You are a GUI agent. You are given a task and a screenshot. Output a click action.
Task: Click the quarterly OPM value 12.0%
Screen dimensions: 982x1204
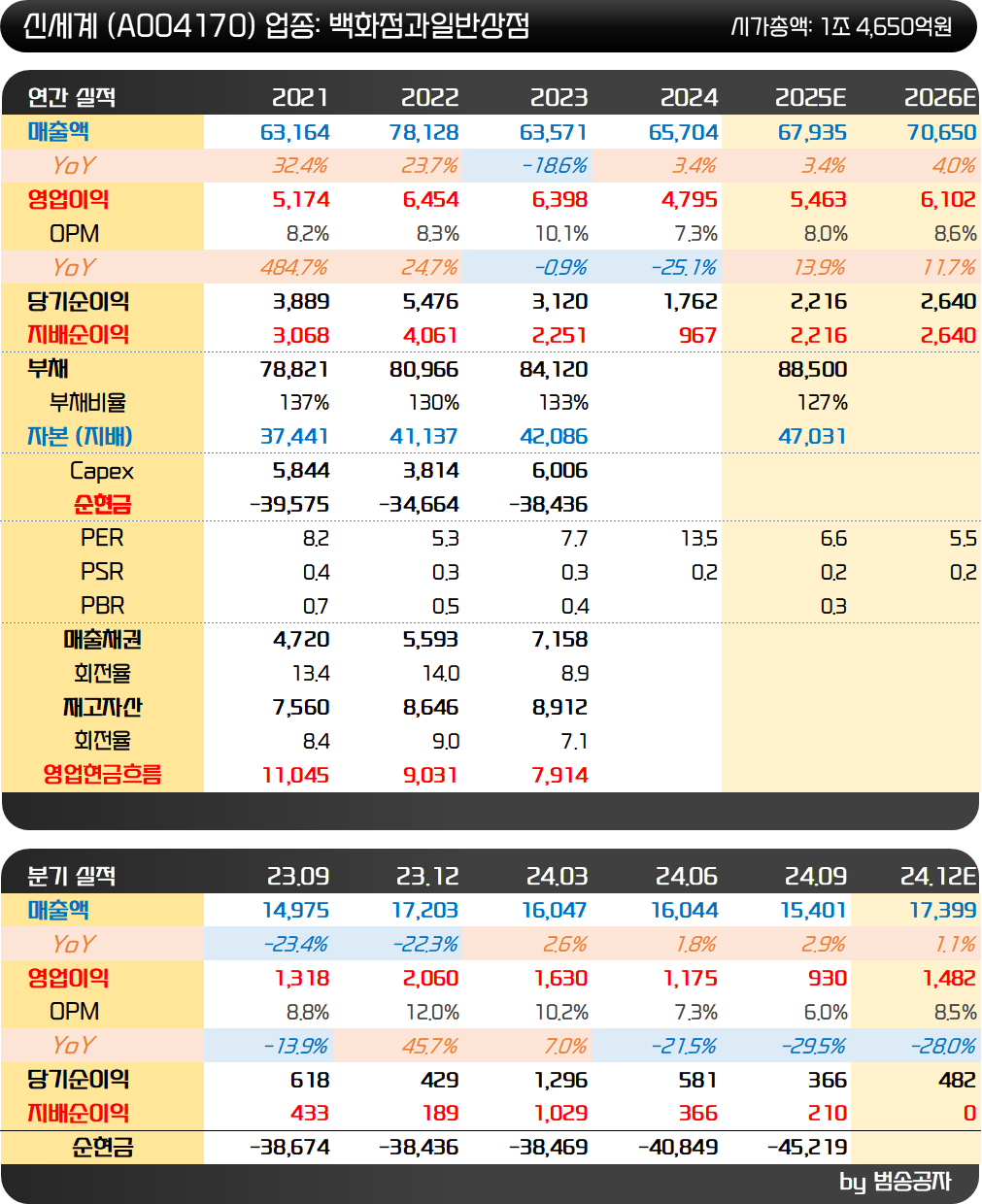click(432, 1013)
